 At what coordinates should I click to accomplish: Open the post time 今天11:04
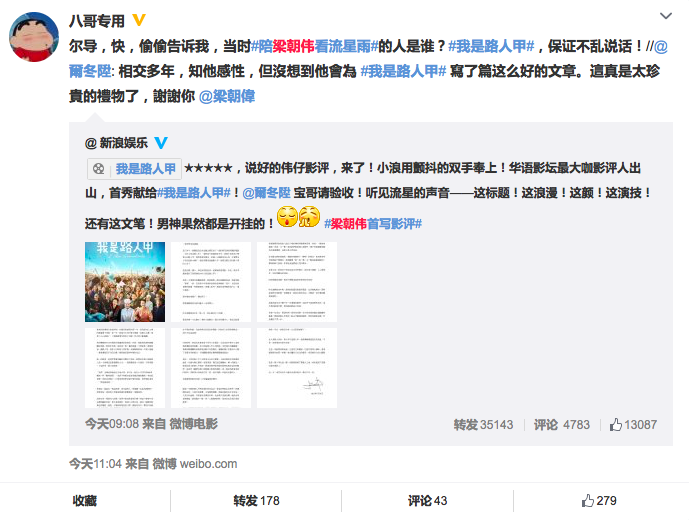click(95, 464)
